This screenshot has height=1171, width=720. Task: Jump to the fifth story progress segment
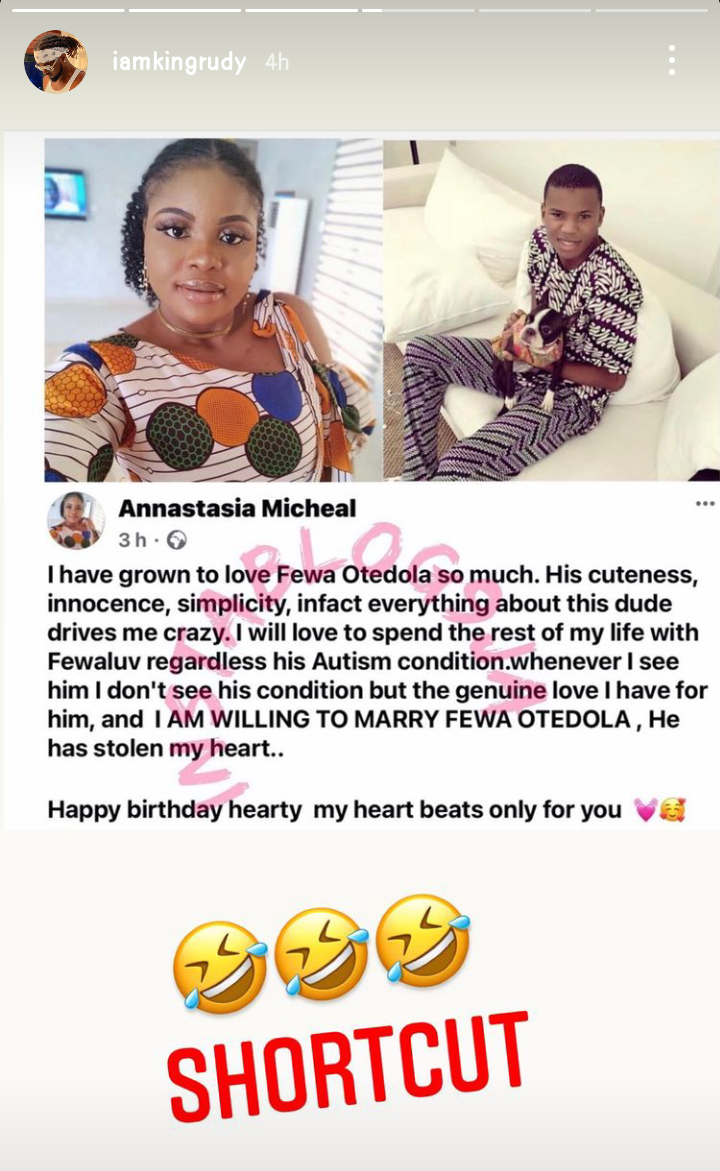(x=535, y=10)
